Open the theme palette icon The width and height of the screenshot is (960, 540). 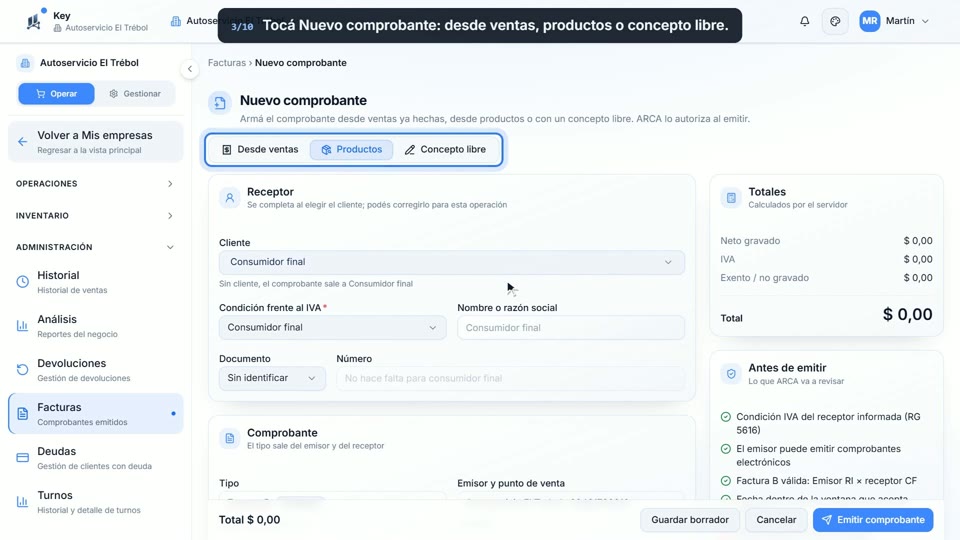(x=835, y=21)
